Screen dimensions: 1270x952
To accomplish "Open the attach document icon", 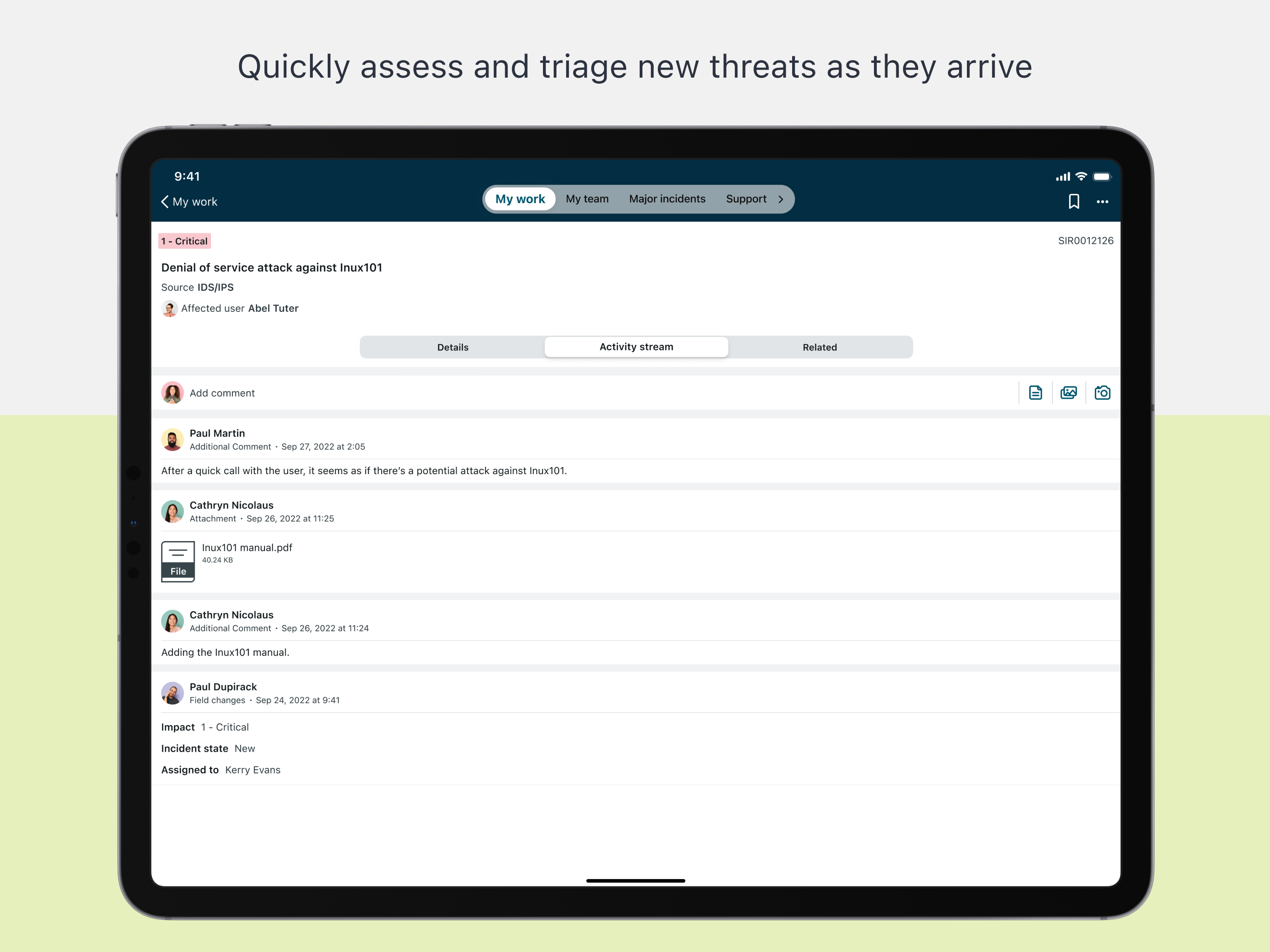I will coord(1035,393).
